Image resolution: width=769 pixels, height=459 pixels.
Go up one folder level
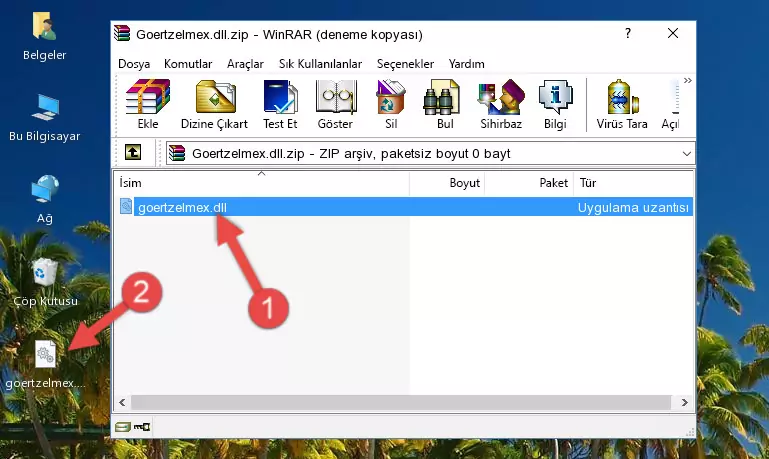(133, 153)
